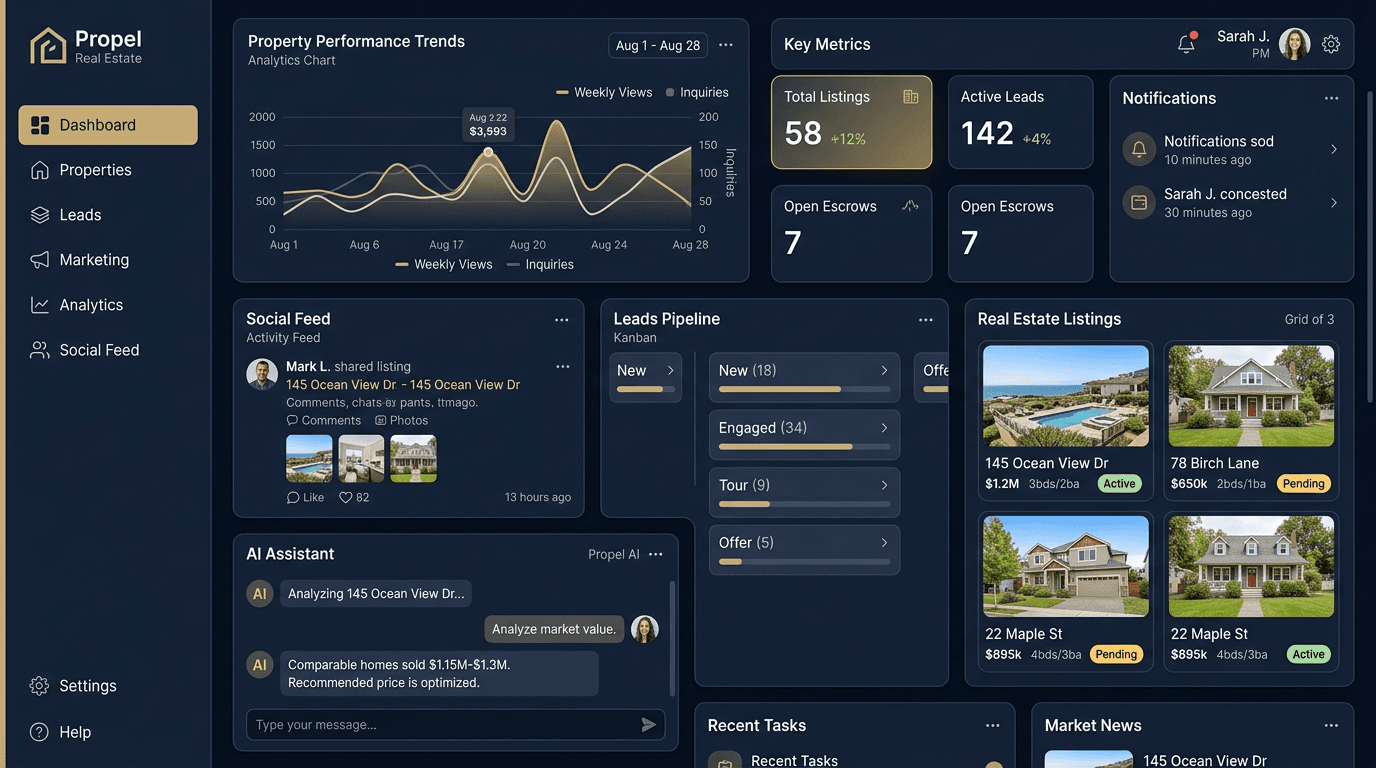Click the building icon on Total Listings card

click(911, 97)
